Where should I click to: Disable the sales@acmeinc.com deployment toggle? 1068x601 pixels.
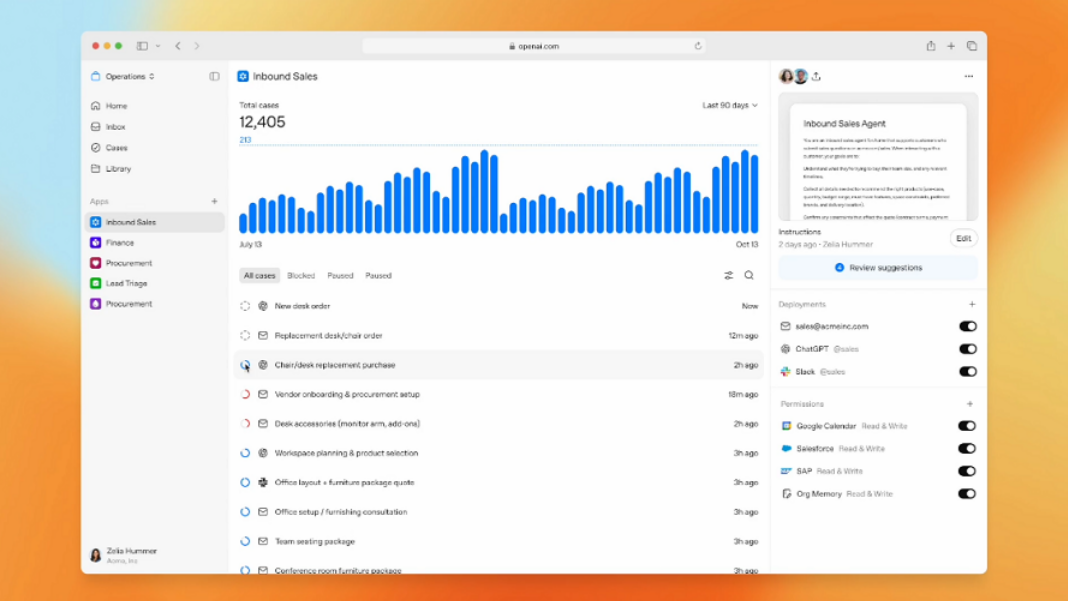967,326
